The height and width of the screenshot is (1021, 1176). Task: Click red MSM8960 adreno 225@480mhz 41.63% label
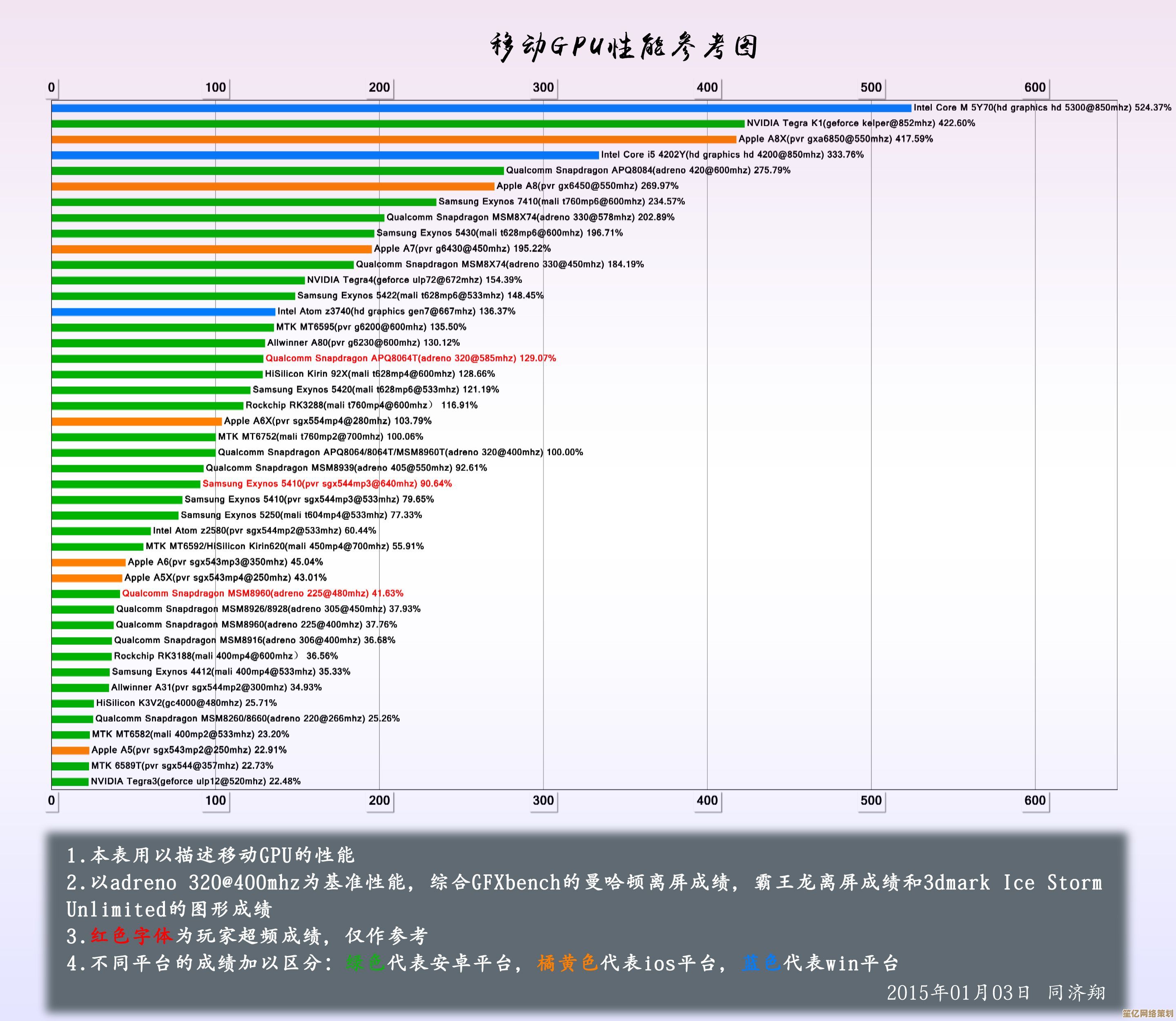(262, 593)
